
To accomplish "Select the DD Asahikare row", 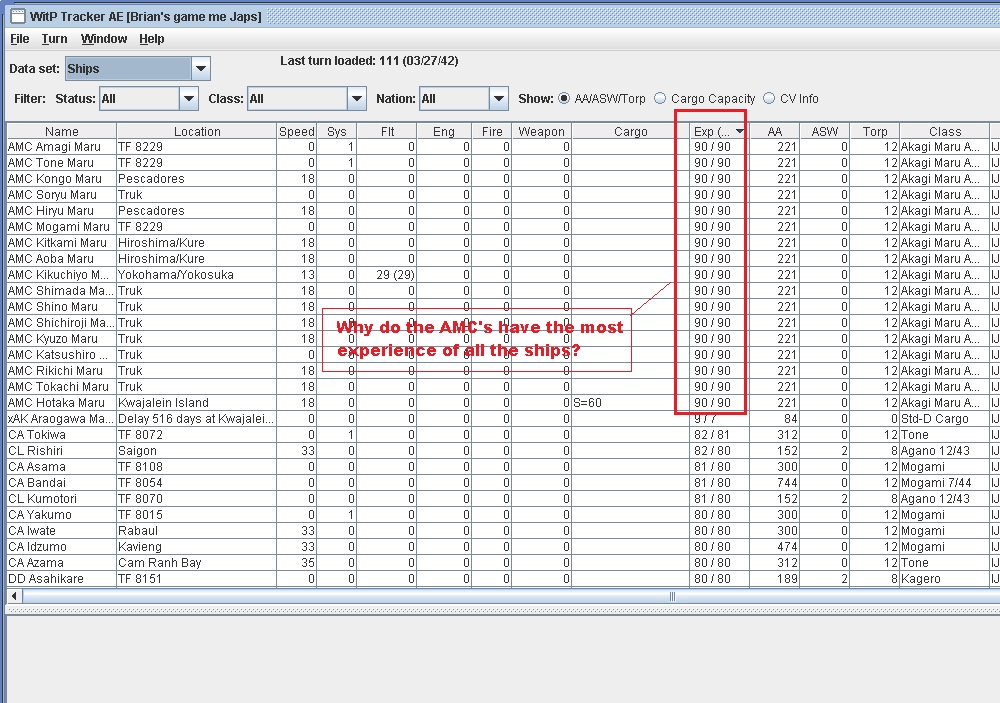I will pos(503,579).
